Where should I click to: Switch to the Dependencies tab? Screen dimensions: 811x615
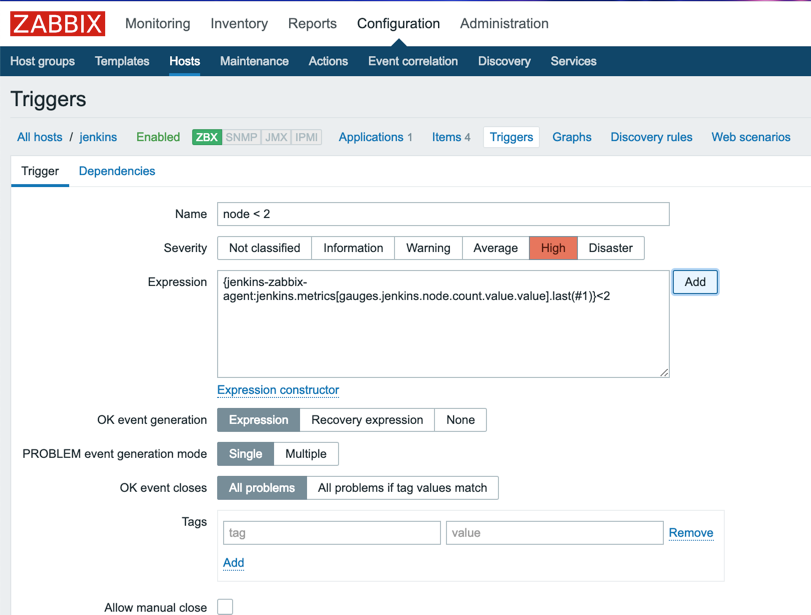[119, 171]
